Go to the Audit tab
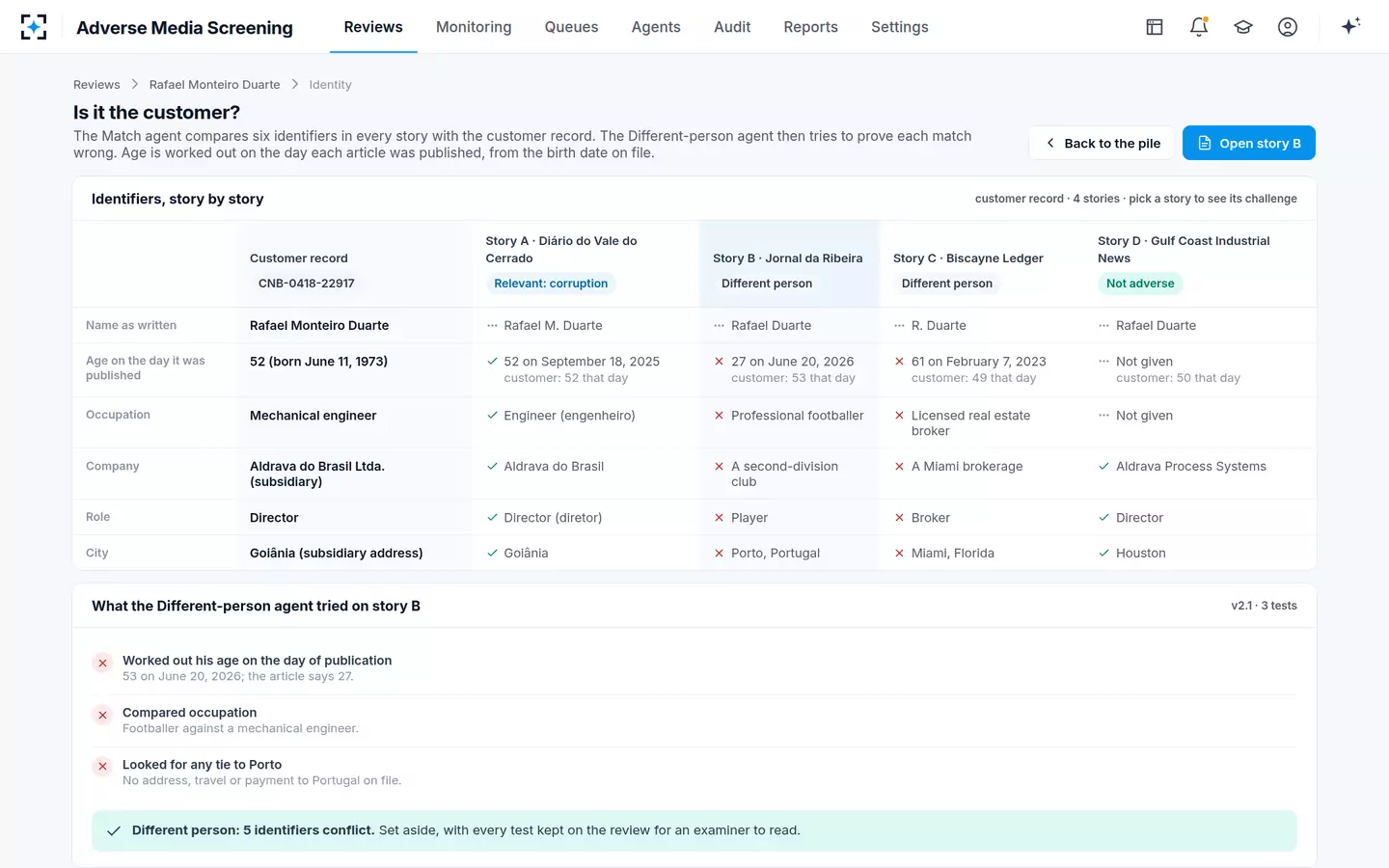 732,27
